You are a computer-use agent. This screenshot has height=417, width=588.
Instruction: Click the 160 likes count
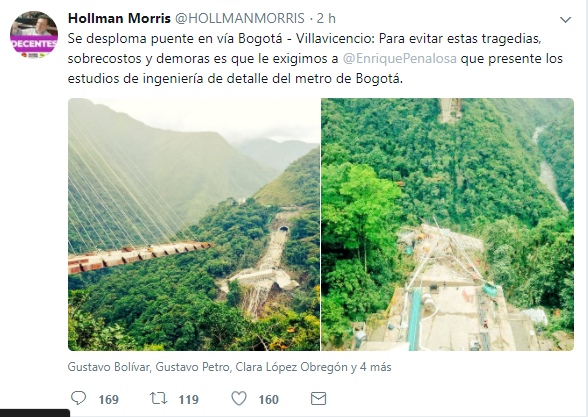point(268,399)
